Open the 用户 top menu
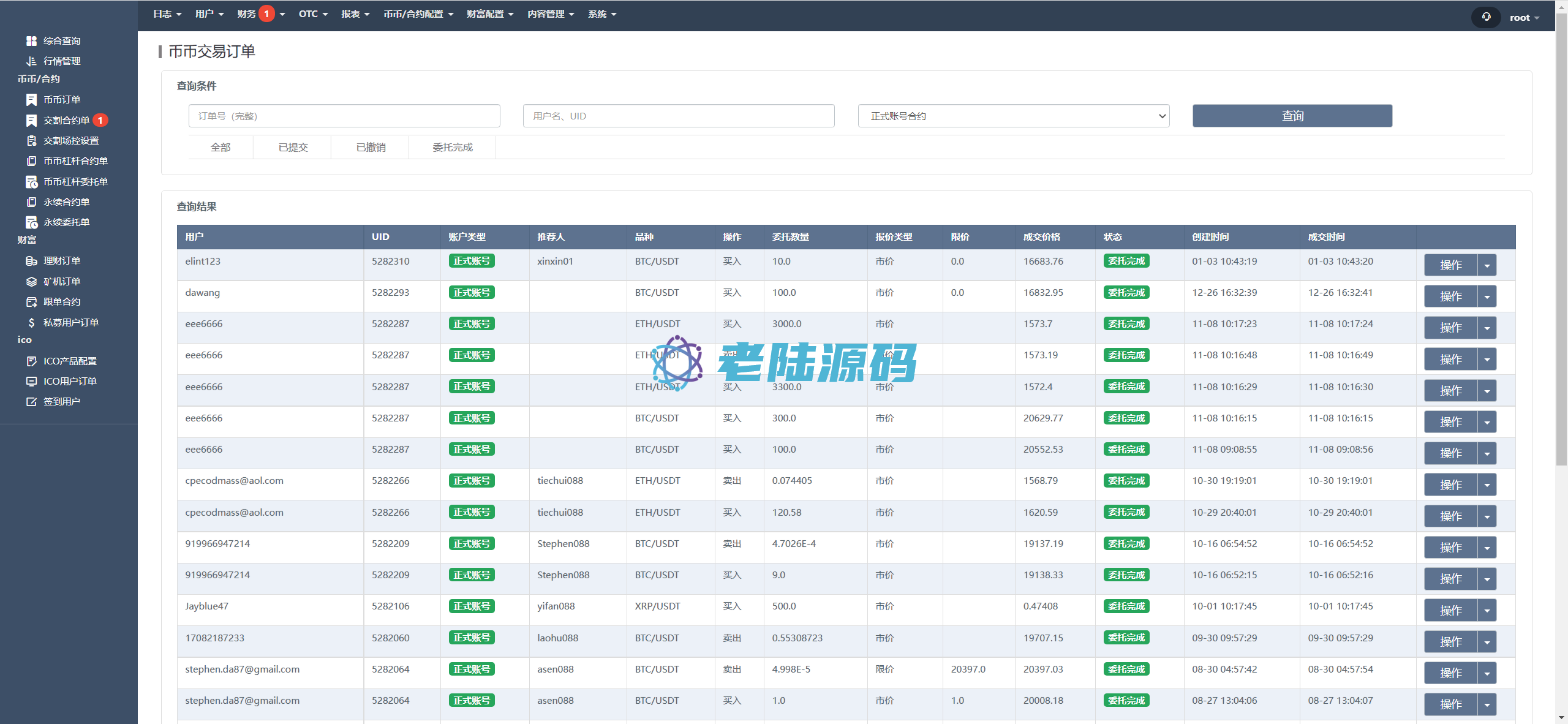The image size is (1568, 724). click(209, 14)
